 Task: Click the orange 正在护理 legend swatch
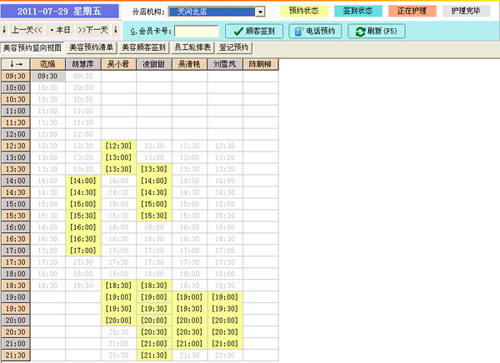pos(412,11)
